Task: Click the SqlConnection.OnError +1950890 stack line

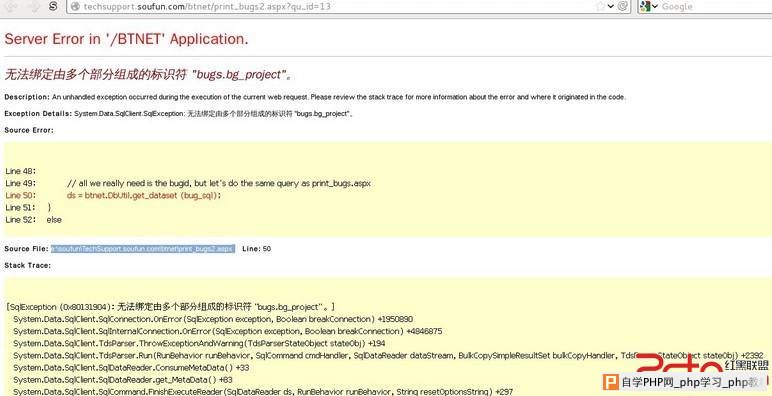Action: (x=213, y=319)
